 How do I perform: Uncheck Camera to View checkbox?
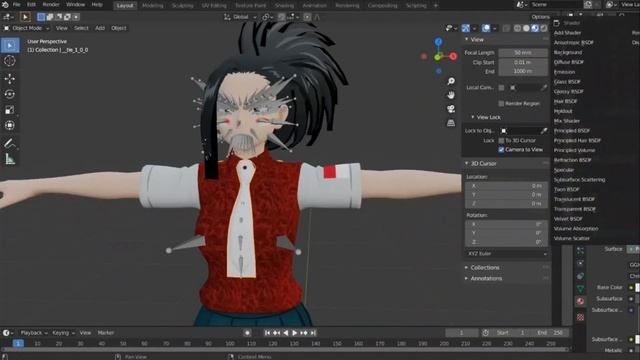(x=501, y=150)
